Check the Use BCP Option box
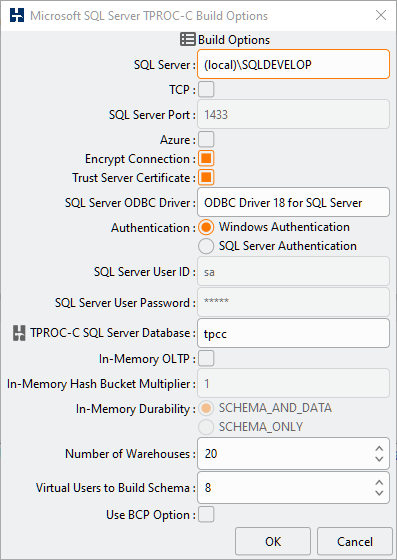 (206, 514)
